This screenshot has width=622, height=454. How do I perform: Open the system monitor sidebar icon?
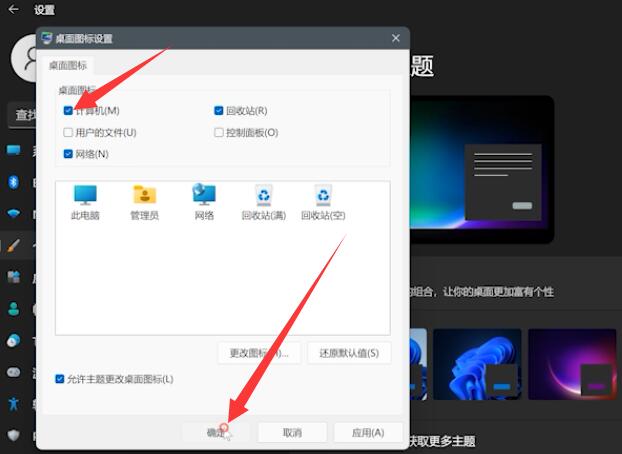click(x=13, y=150)
